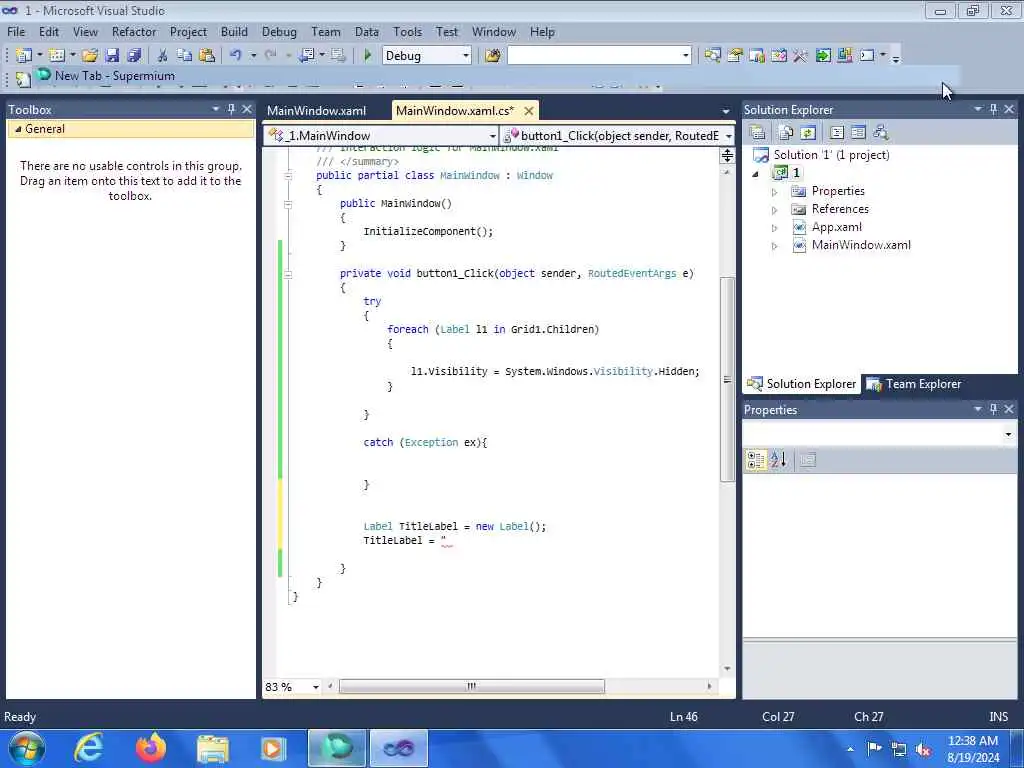This screenshot has width=1024, height=768.
Task: Toggle auto-hide pin on Solution Explorer panel
Action: [x=993, y=109]
